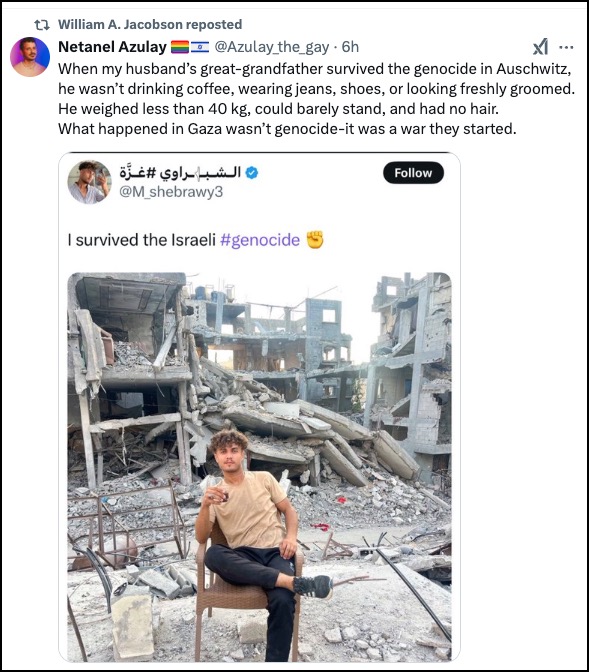Screen dimensions: 589x672
Task: Click the Netanel Azulay display name
Action: pos(112,47)
